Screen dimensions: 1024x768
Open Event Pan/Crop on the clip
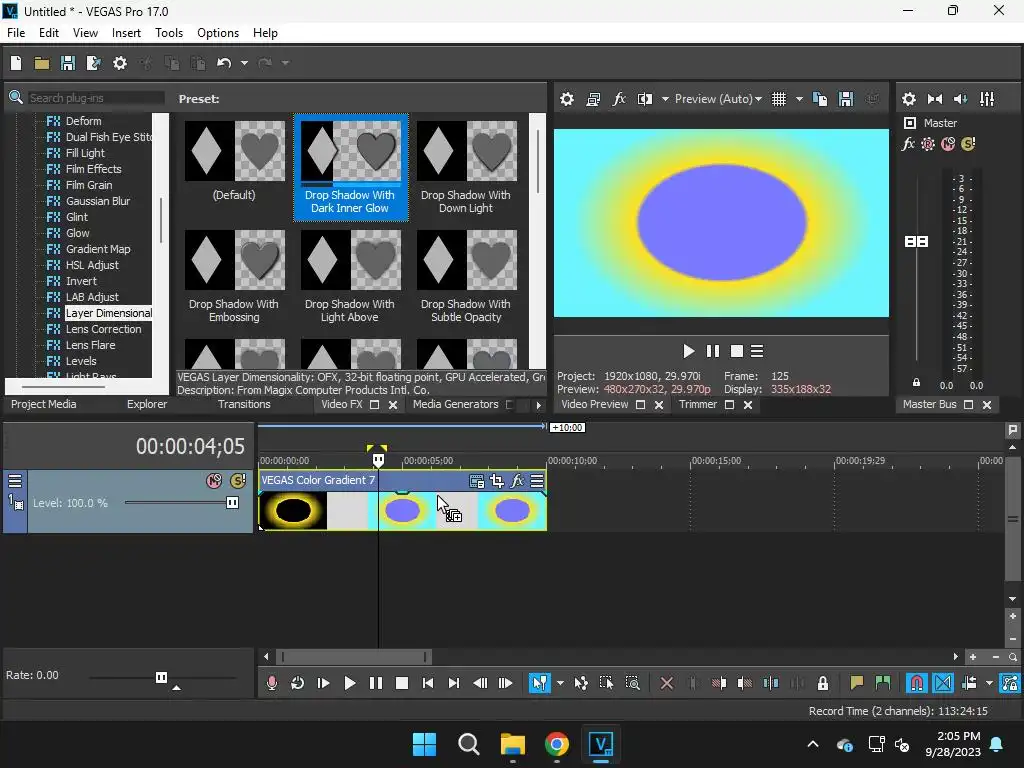pyautogui.click(x=497, y=481)
